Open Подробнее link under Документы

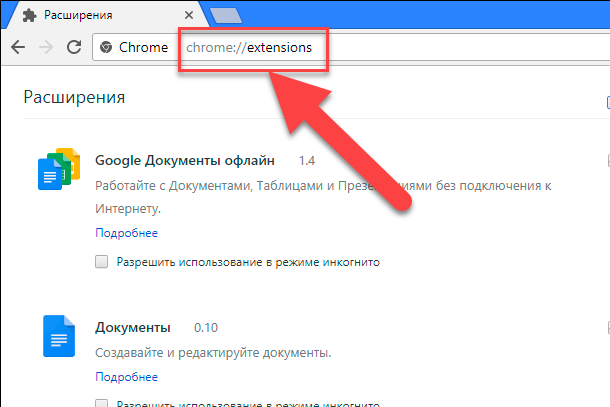(126, 377)
